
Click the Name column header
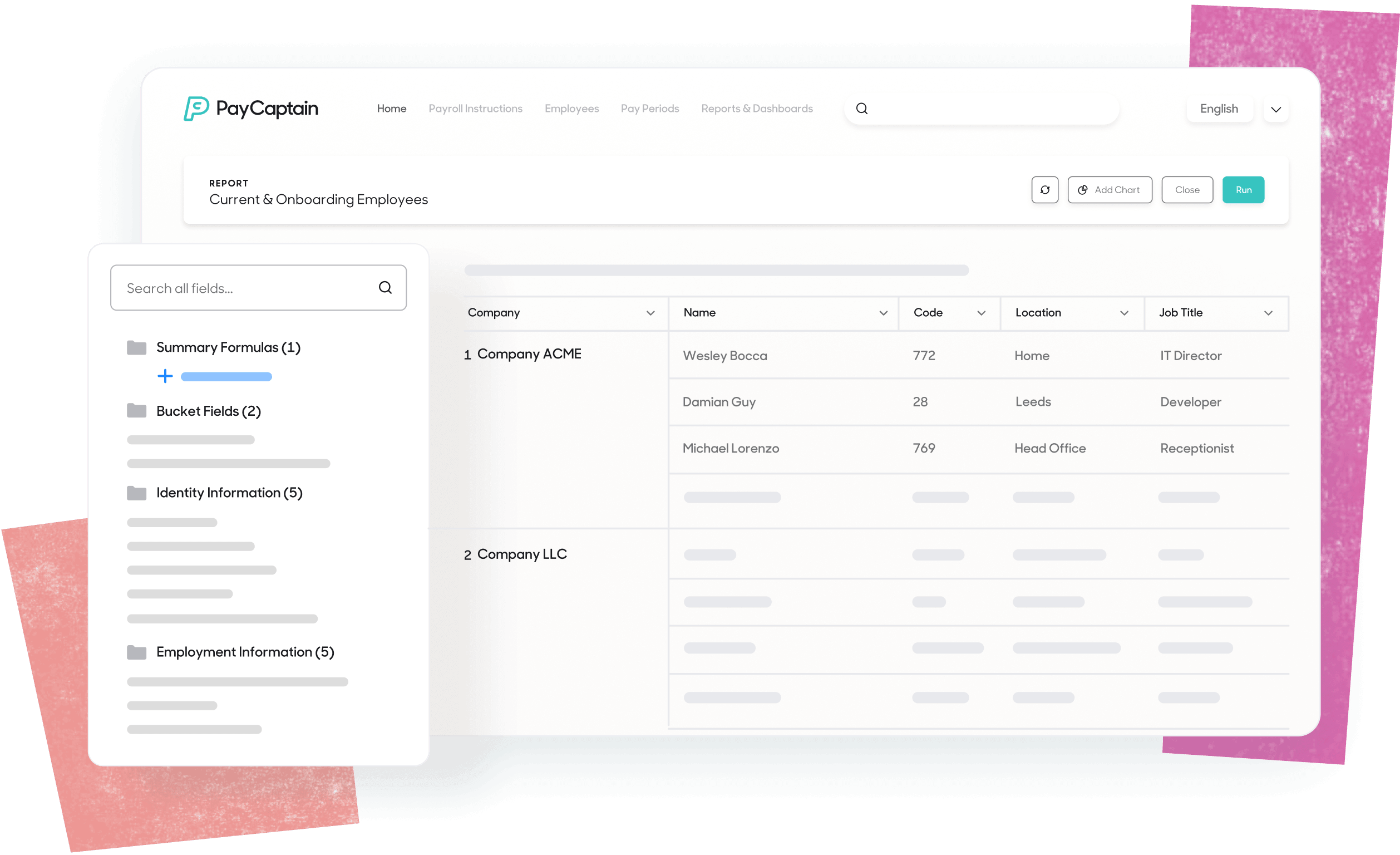(x=783, y=313)
